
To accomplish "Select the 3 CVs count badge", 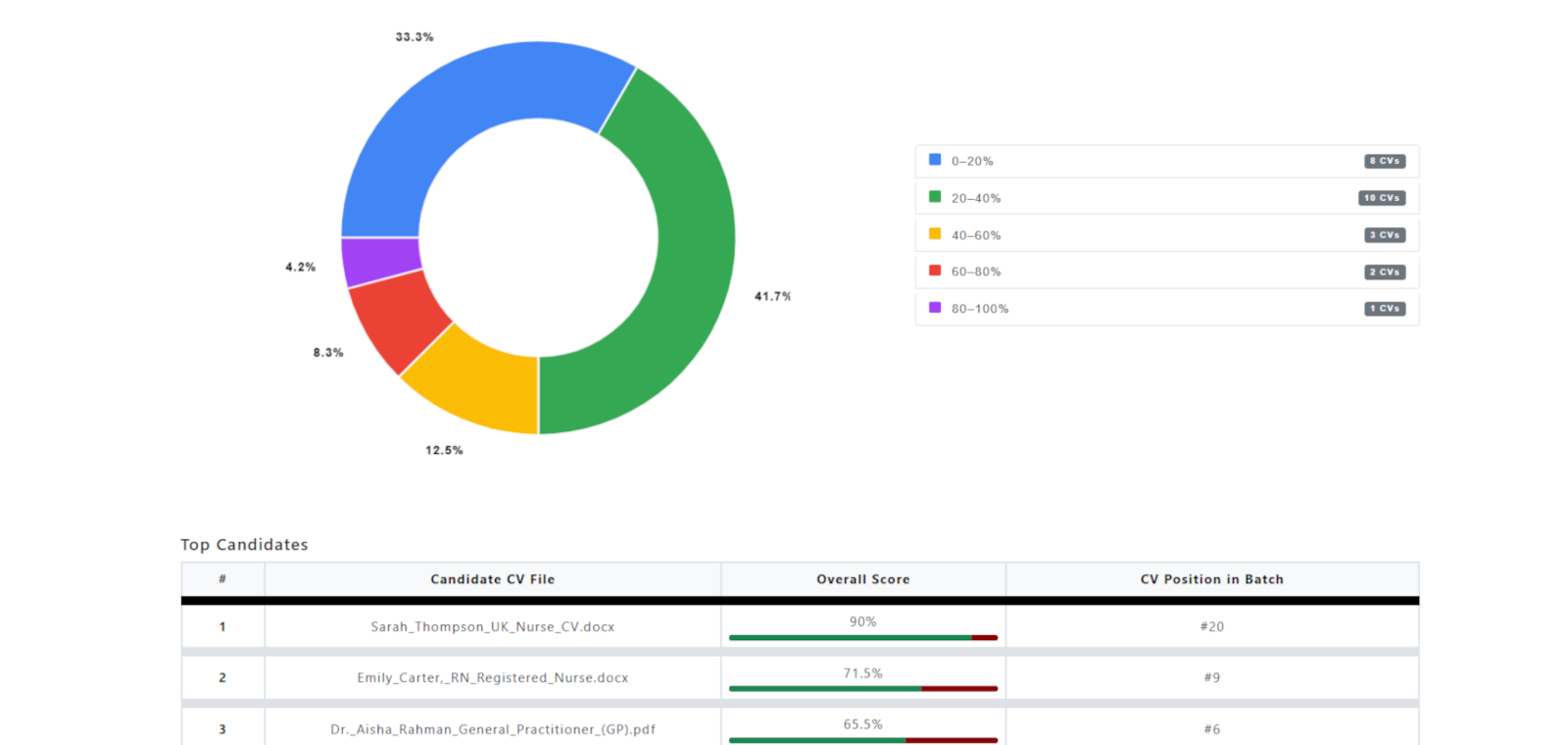I will pos(1385,235).
